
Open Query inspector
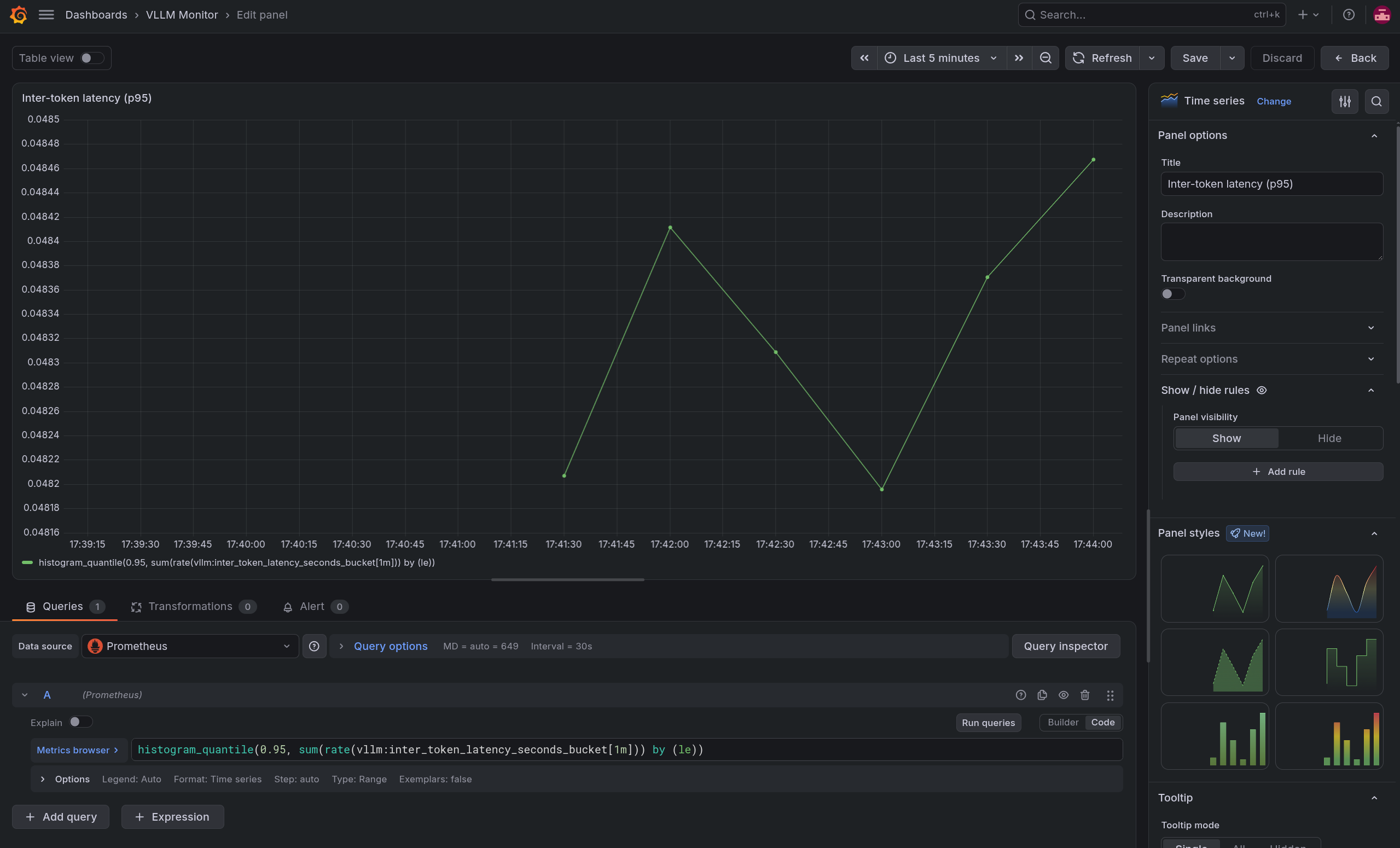(x=1065, y=646)
